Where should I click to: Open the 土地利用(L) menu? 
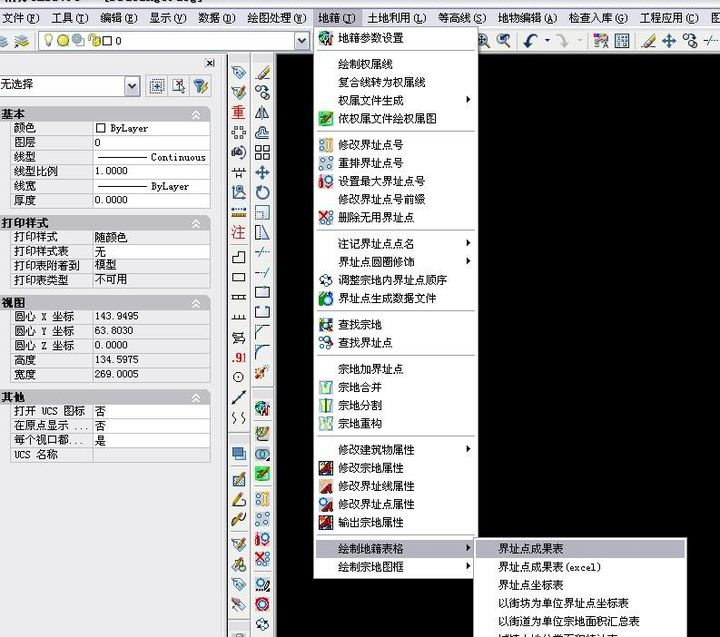[x=397, y=18]
